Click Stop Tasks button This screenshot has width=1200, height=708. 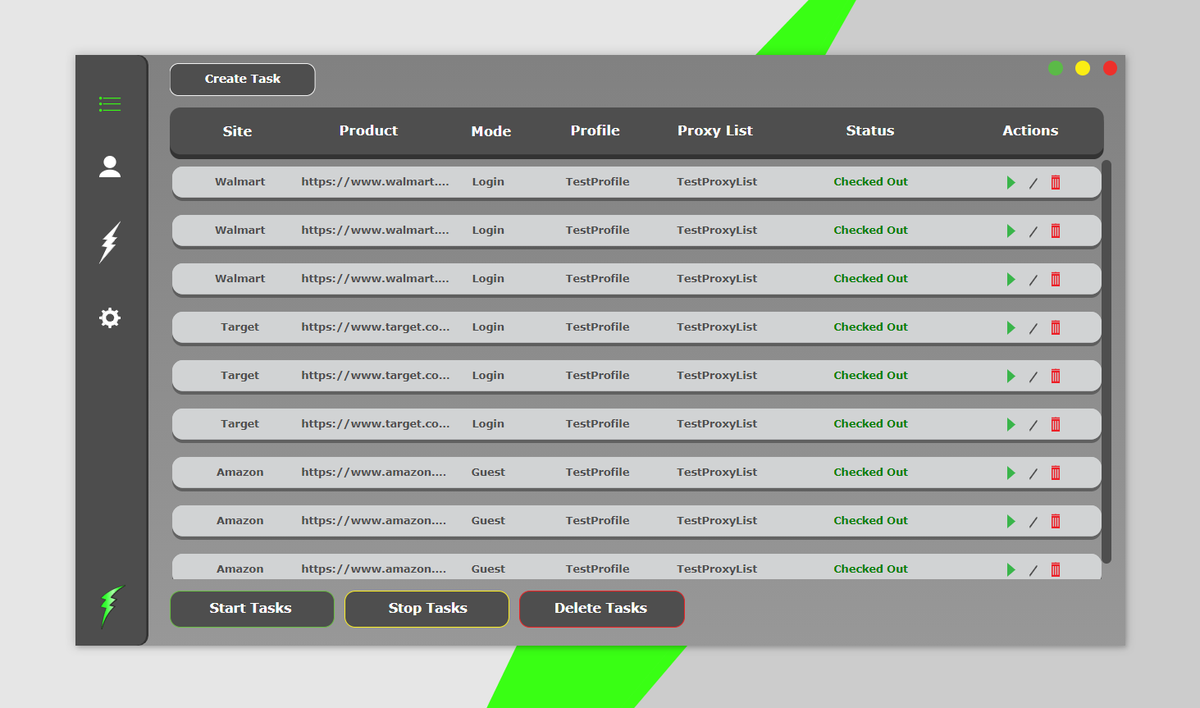427,608
